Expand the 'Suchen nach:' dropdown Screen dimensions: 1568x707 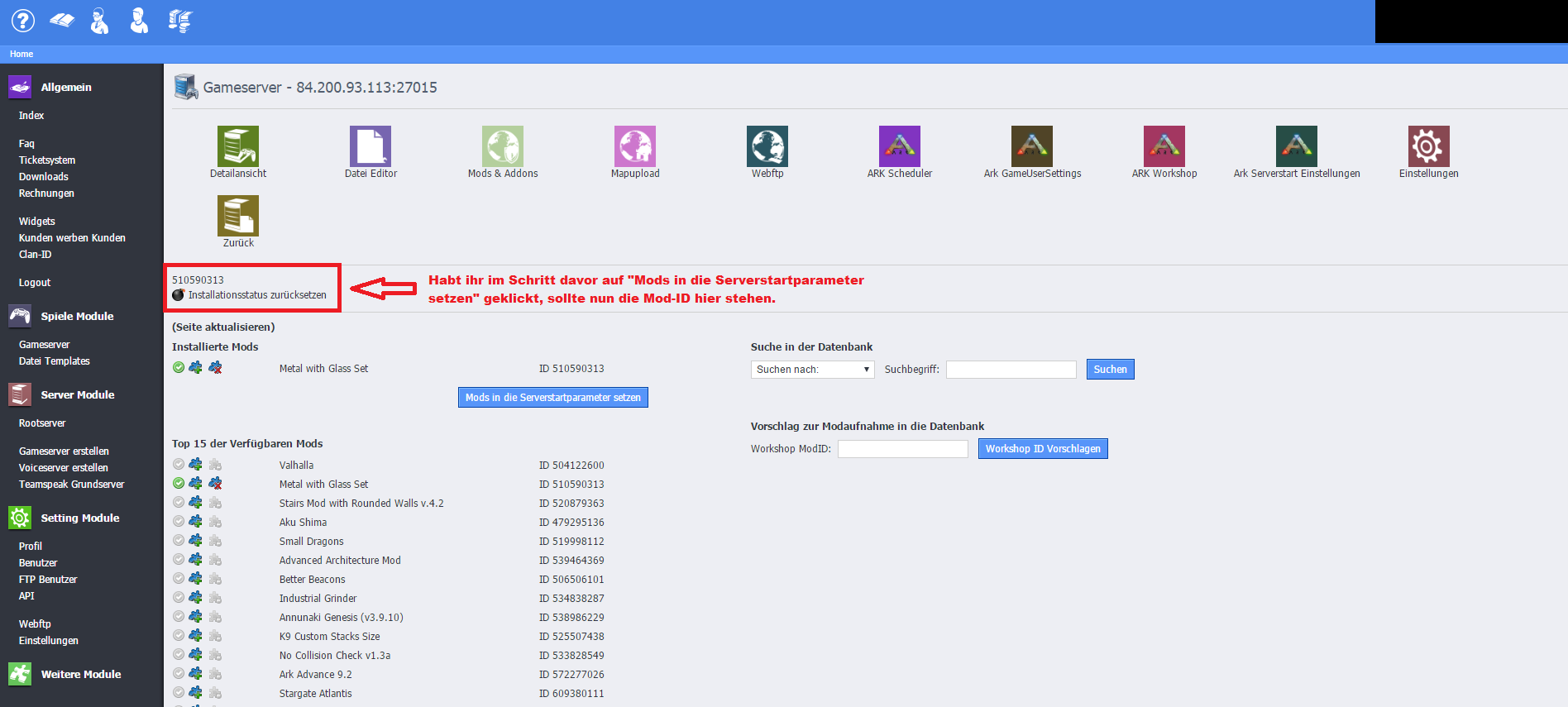(x=812, y=370)
